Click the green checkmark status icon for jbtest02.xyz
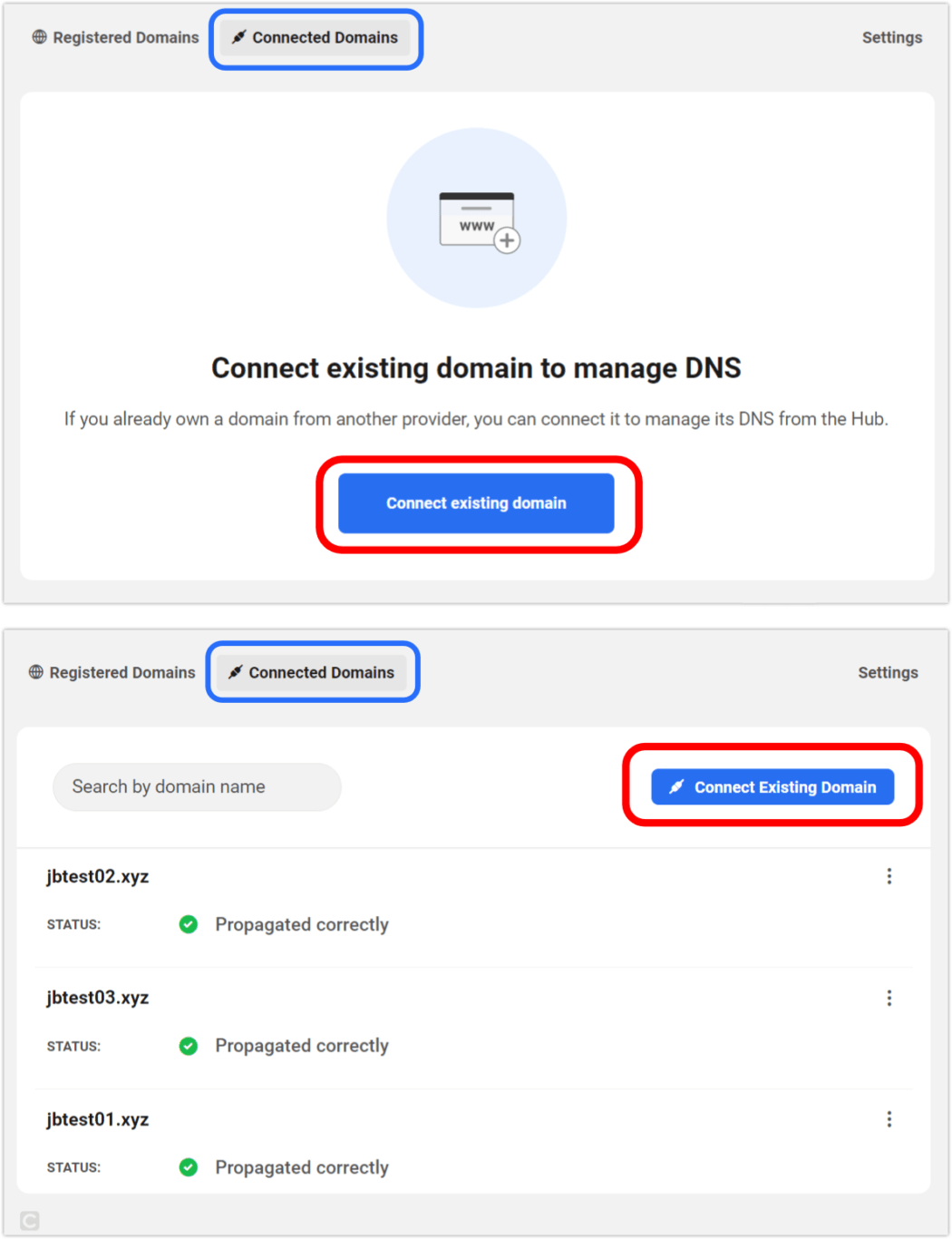The image size is (952, 1239). tap(188, 924)
